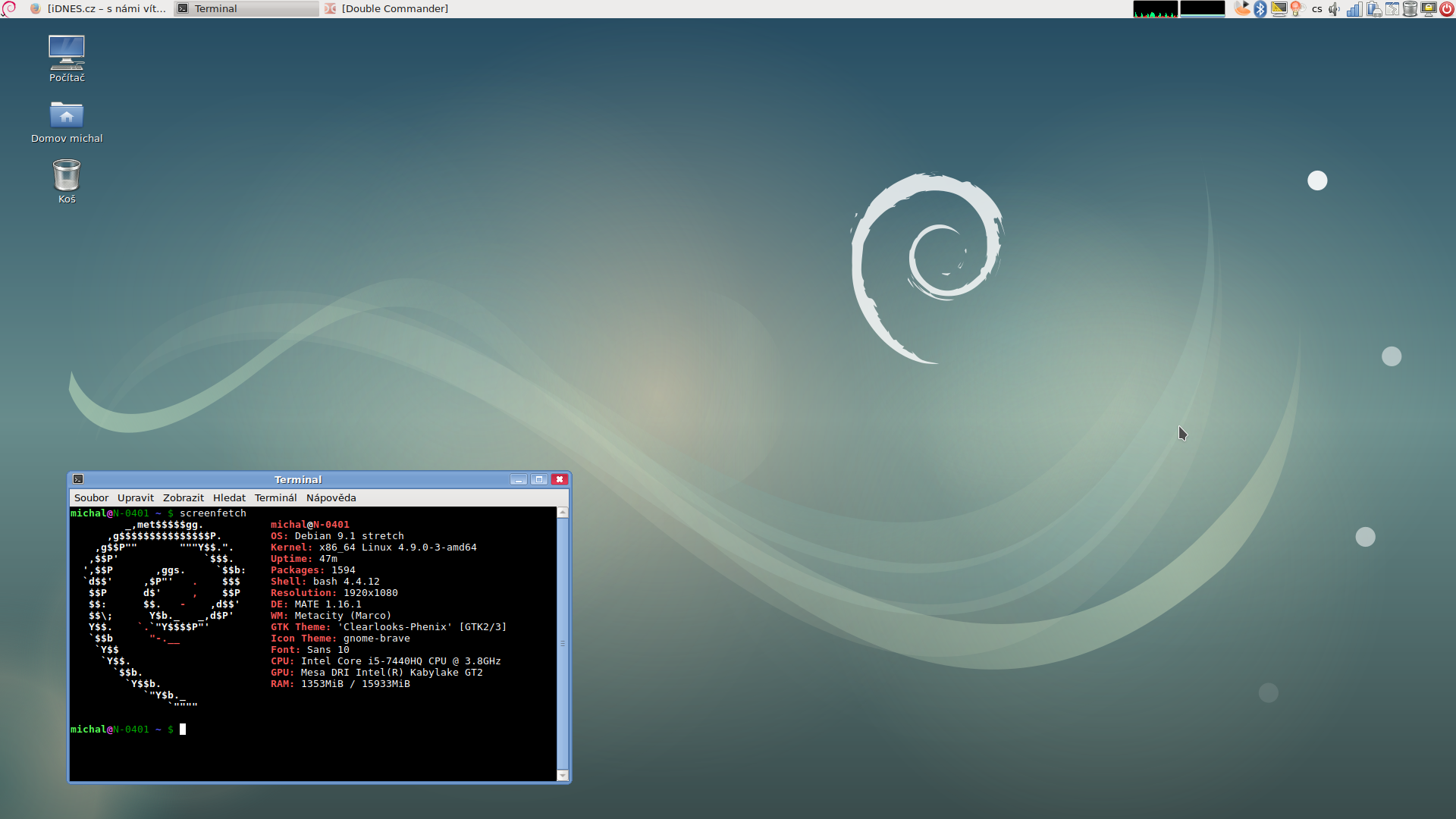1456x819 pixels.
Task: Open the Zobrazit menu in Terminal
Action: tap(184, 497)
